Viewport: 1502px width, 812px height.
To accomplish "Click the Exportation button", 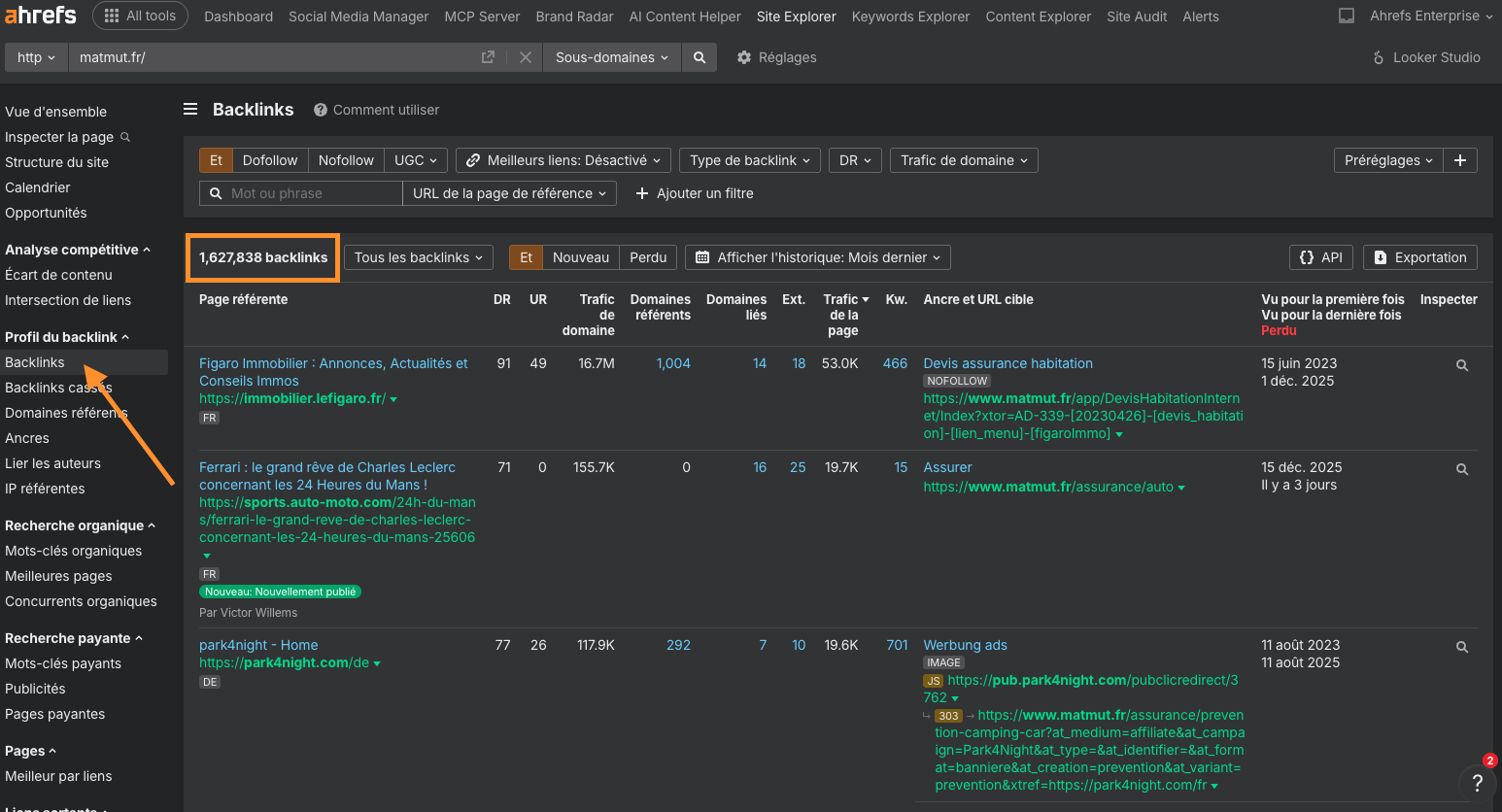I will click(x=1419, y=257).
